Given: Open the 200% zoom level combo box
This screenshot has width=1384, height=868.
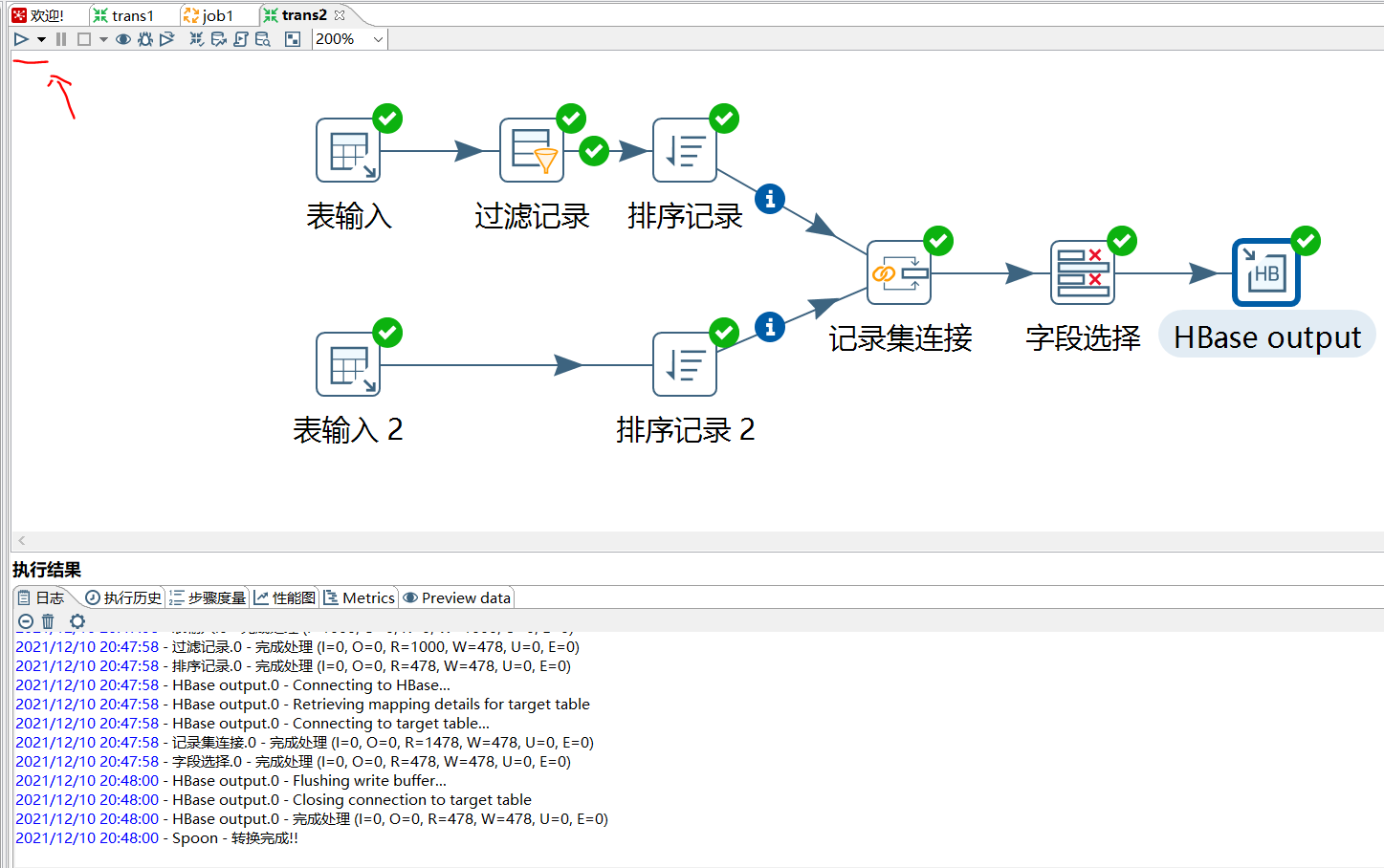Looking at the screenshot, I should pos(350,39).
